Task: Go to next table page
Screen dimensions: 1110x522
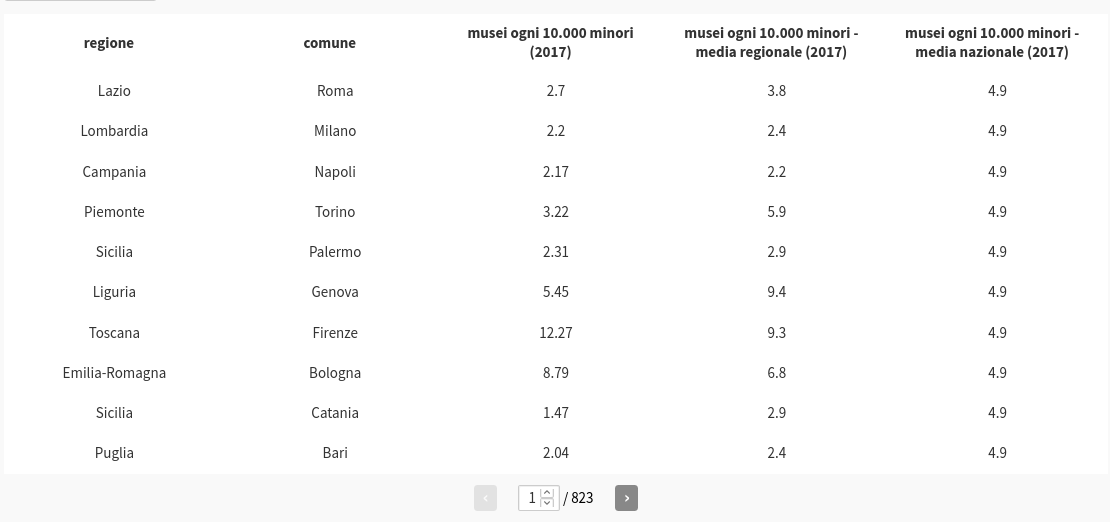Action: tap(626, 498)
